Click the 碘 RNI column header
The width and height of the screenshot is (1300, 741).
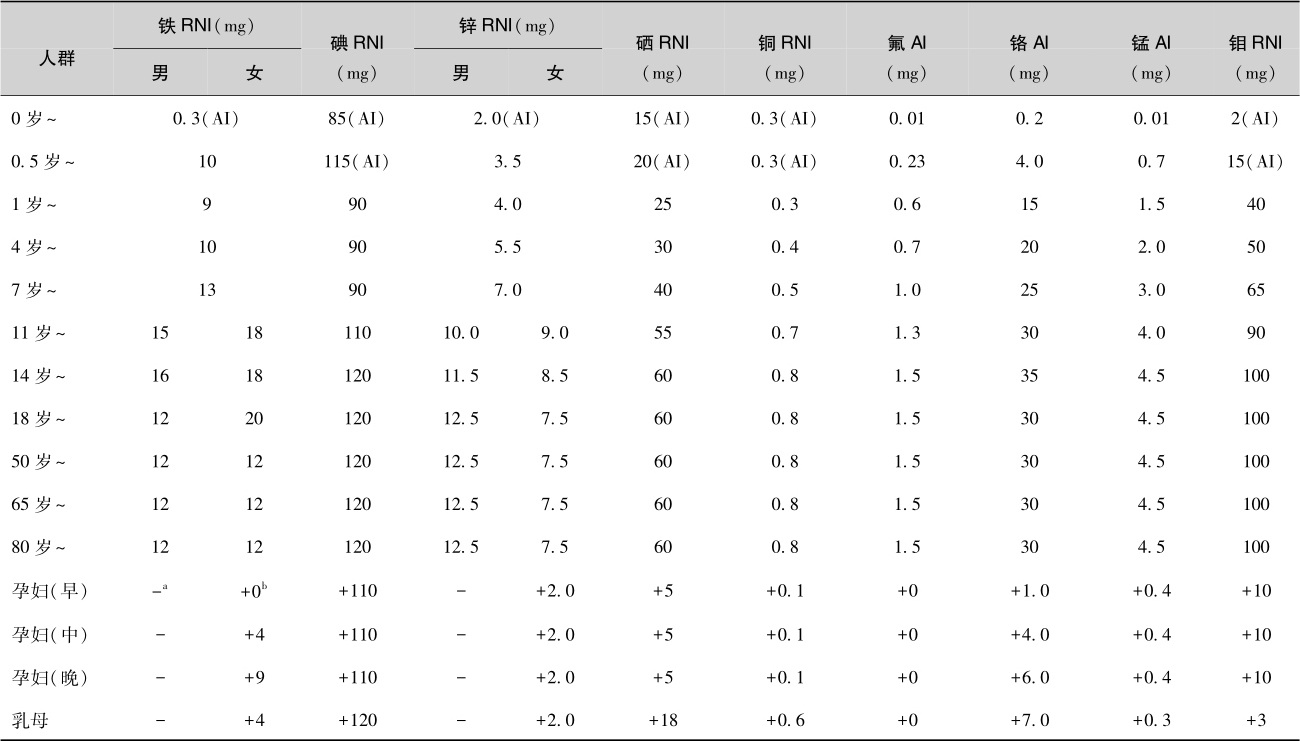[357, 43]
